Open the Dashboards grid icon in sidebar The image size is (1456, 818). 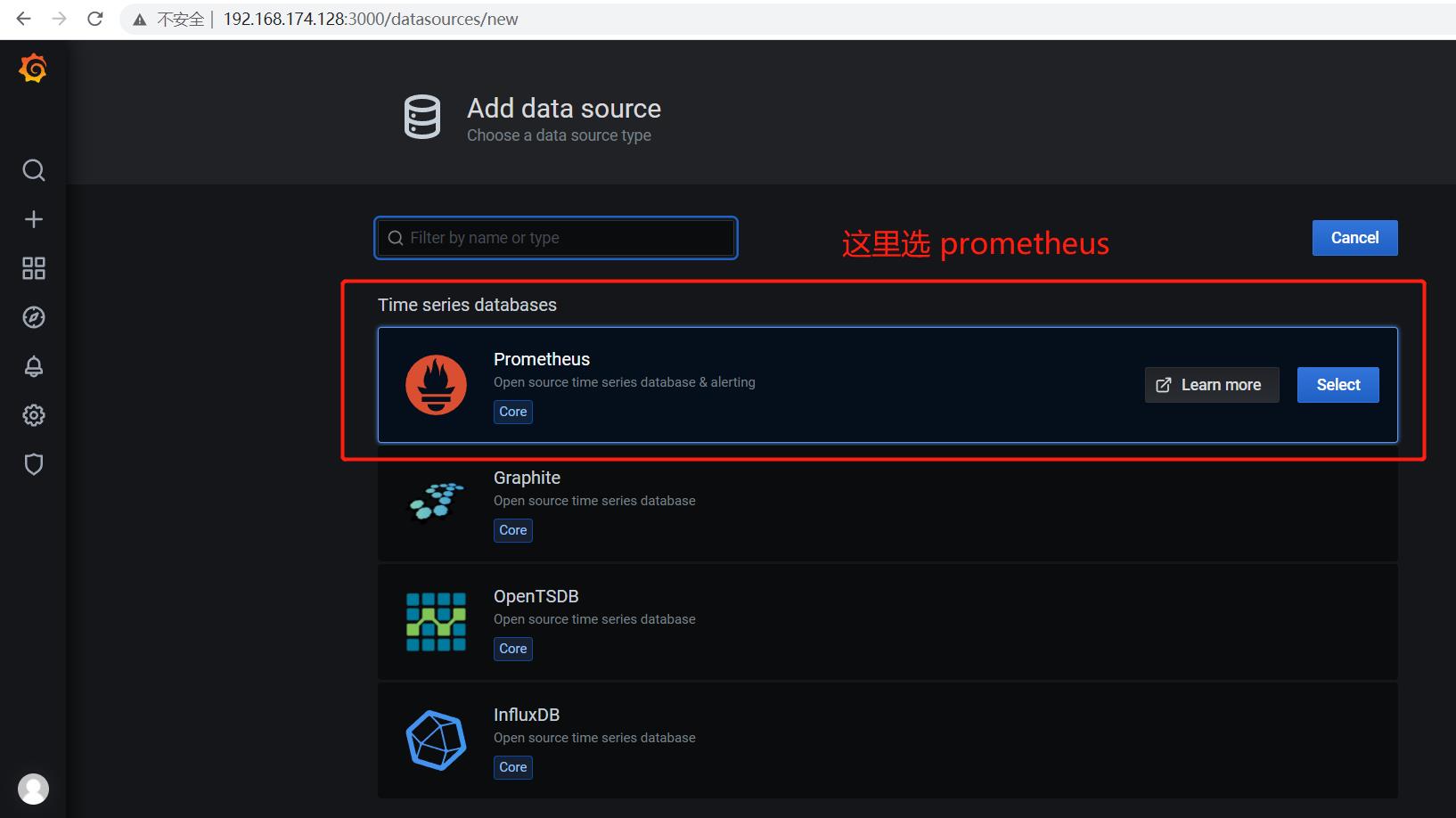(34, 268)
